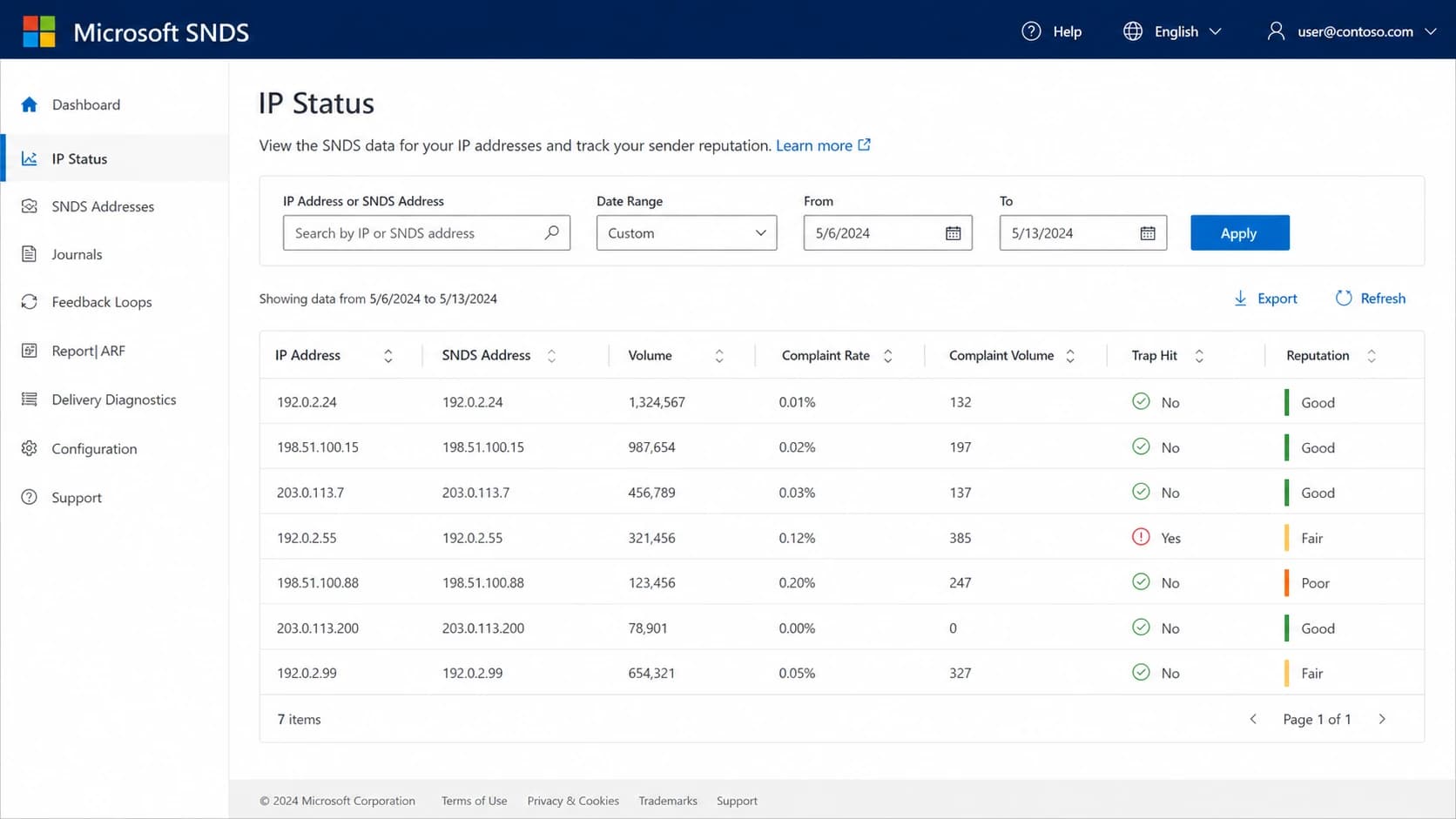This screenshot has width=1456, height=819.
Task: Click complaint rate 0.20%
Action: 797,583
